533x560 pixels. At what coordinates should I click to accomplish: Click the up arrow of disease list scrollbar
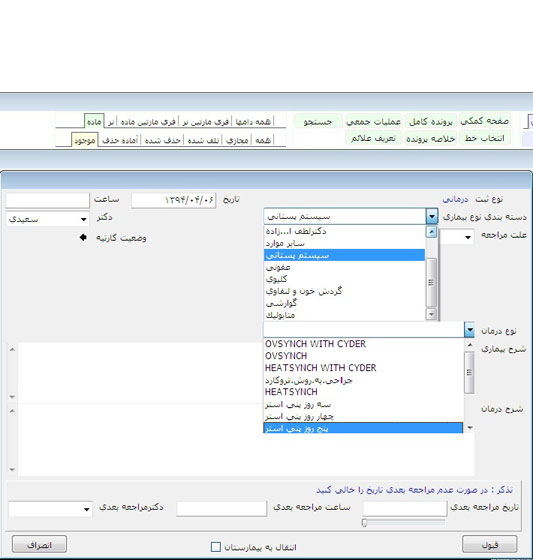point(432,232)
